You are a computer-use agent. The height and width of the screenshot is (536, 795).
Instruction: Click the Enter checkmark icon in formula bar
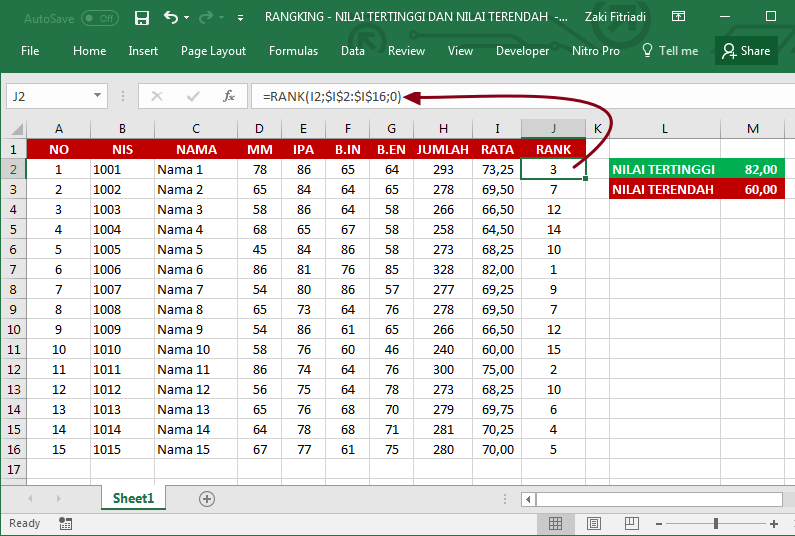coord(193,96)
